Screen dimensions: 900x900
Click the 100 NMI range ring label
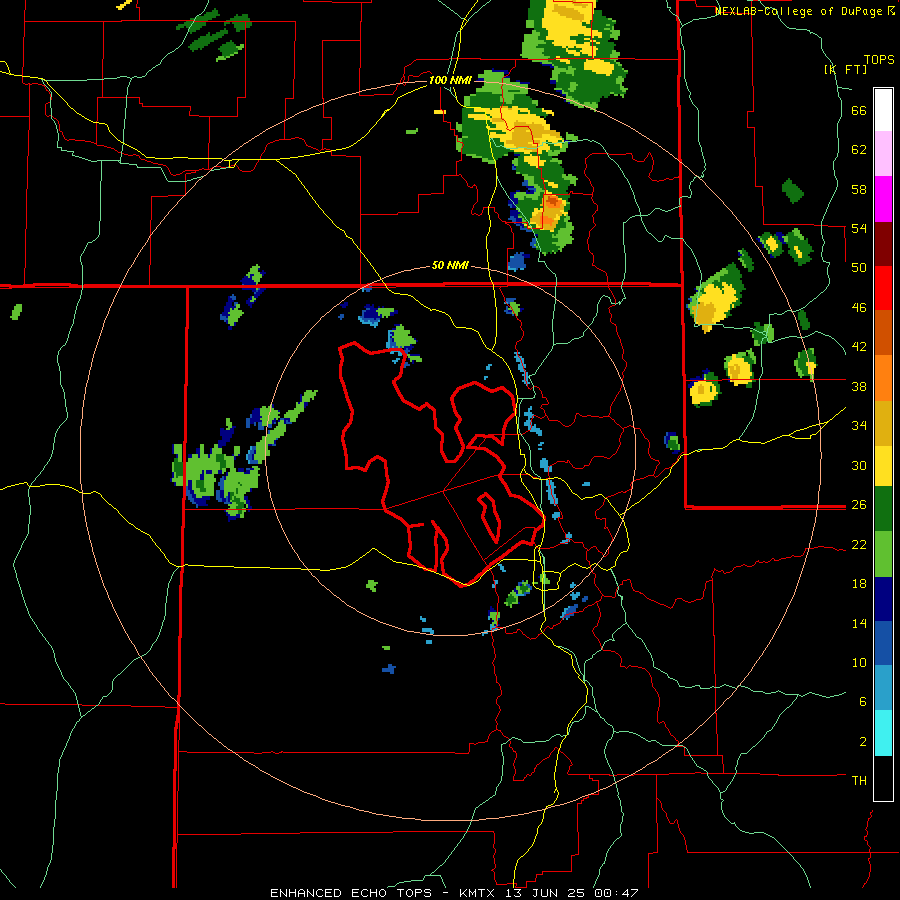pos(450,80)
